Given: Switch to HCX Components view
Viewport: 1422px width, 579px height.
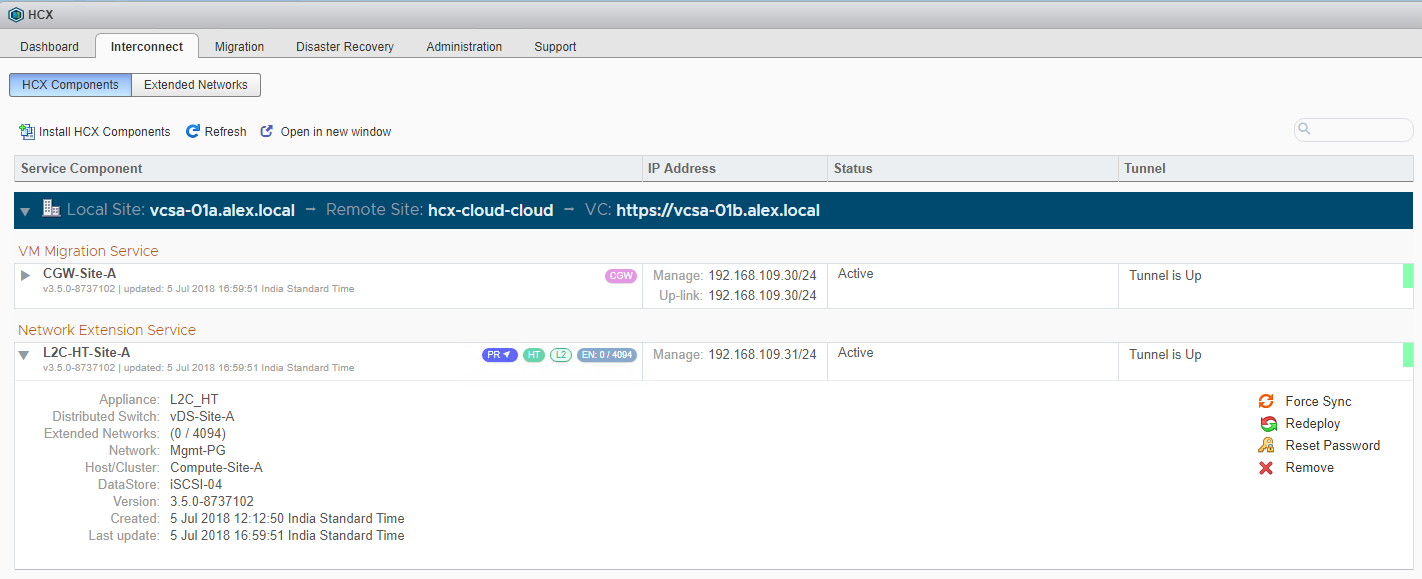Looking at the screenshot, I should tap(70, 85).
